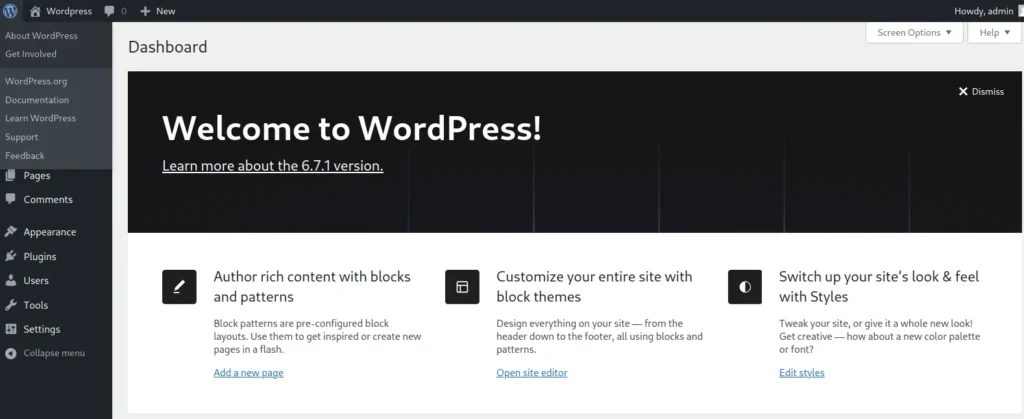Expand the Screen Options dropdown
1024x419 pixels.
pos(914,33)
